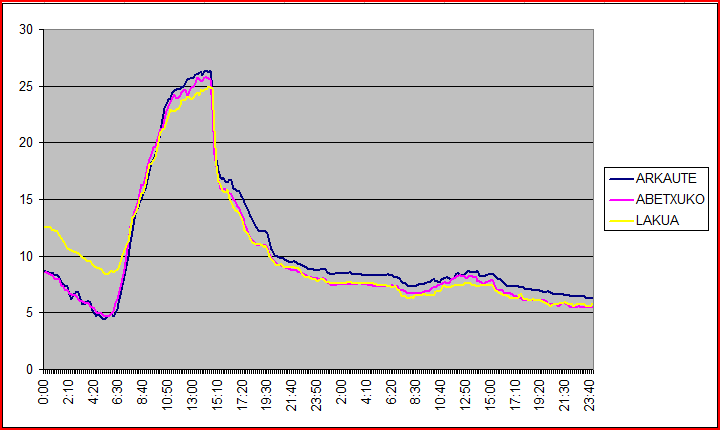Select the ABETXUKO legend entry
720x430 pixels.
click(x=657, y=199)
